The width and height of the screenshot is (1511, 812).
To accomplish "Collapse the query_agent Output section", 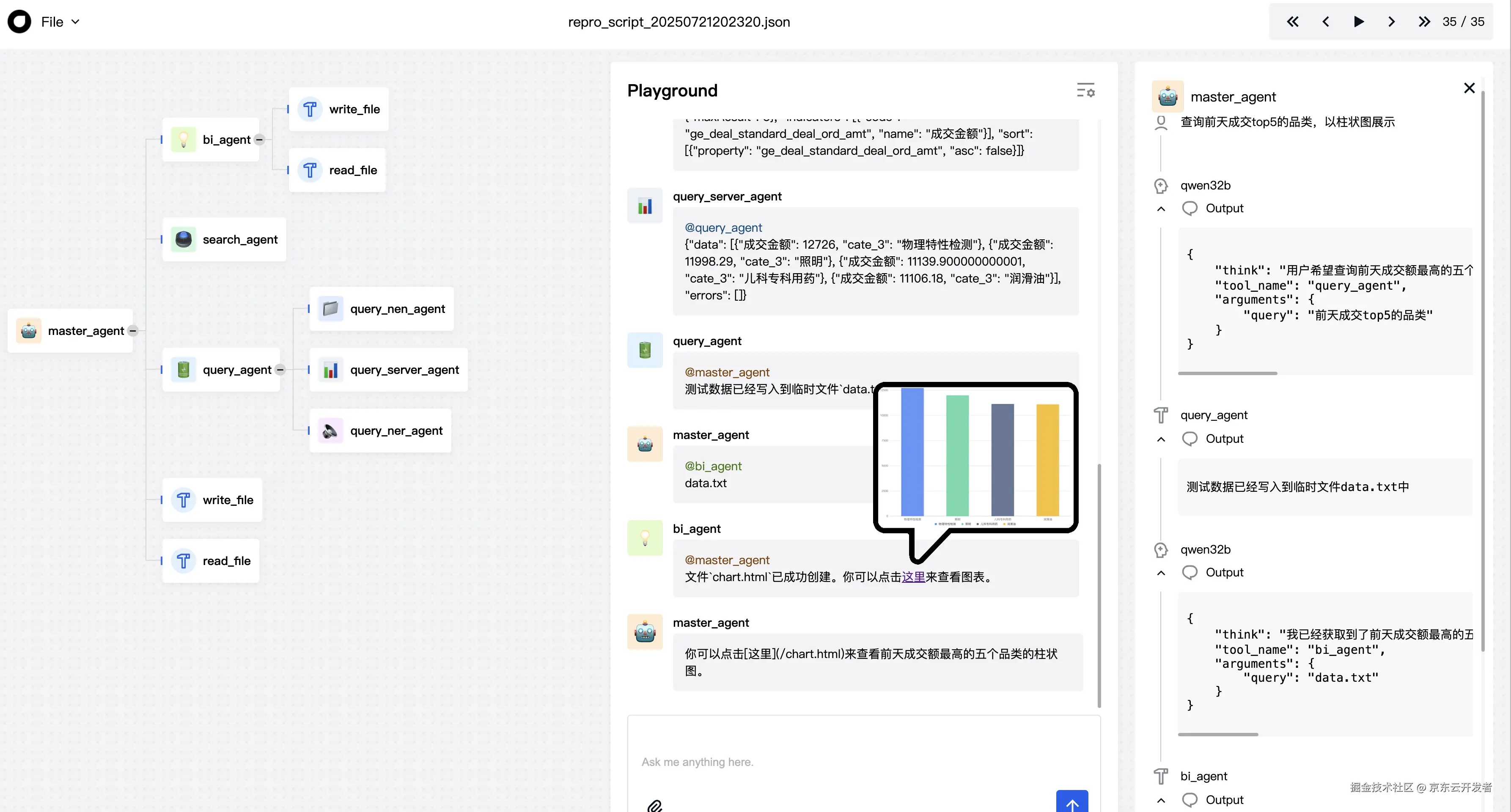I will coord(1161,439).
